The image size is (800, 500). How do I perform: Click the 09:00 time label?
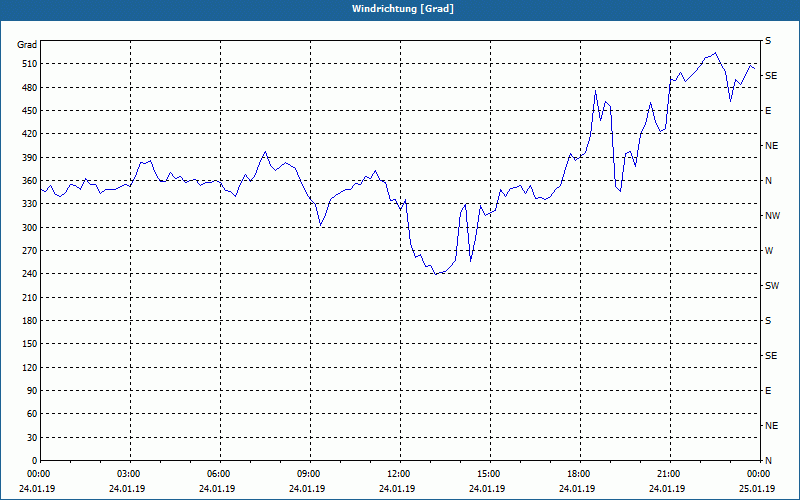pyautogui.click(x=308, y=474)
